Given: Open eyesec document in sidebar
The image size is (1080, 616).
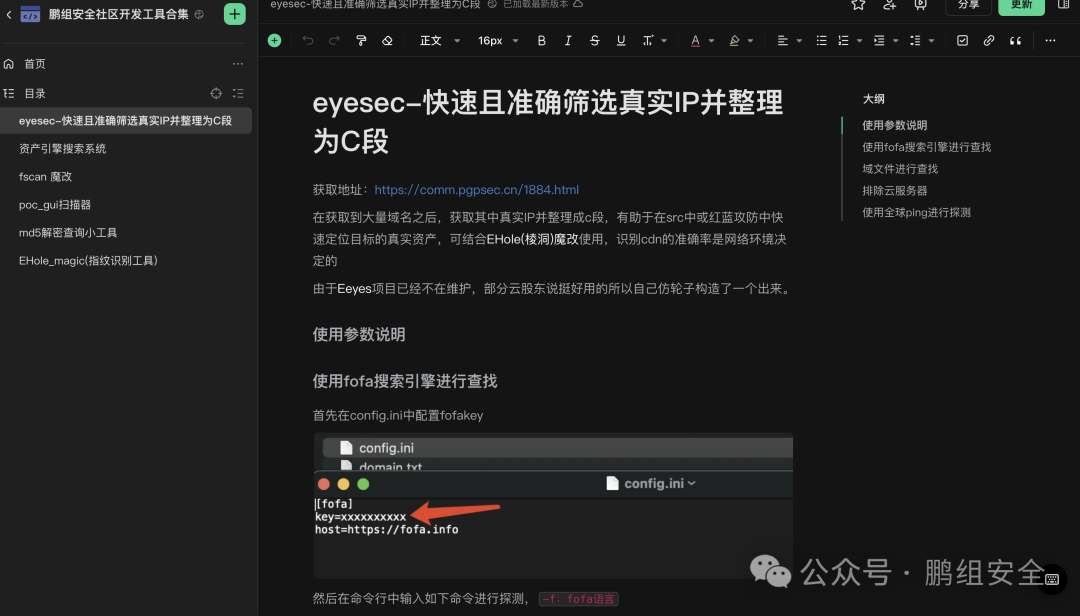Looking at the screenshot, I should tap(125, 121).
